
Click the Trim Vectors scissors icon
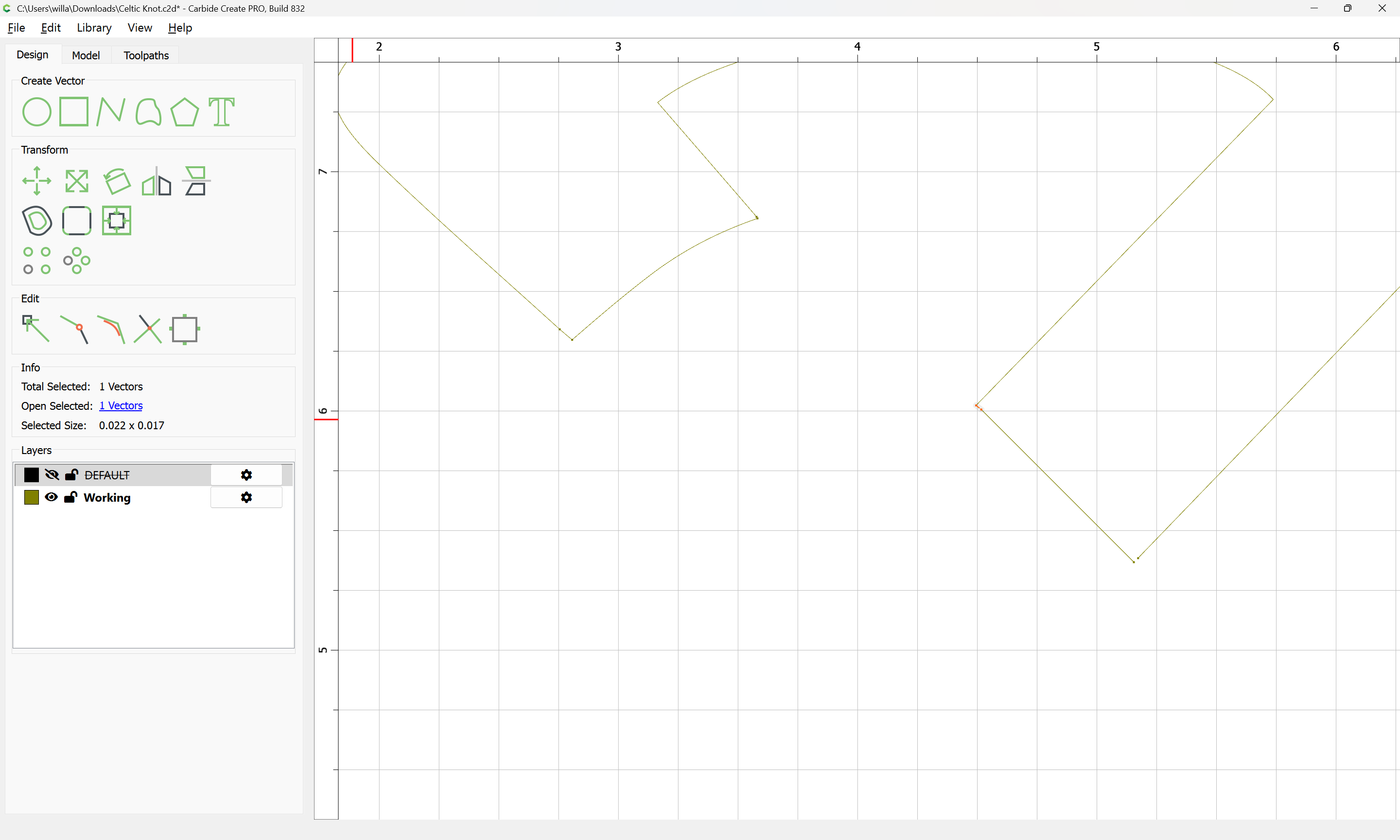pyautogui.click(x=148, y=329)
